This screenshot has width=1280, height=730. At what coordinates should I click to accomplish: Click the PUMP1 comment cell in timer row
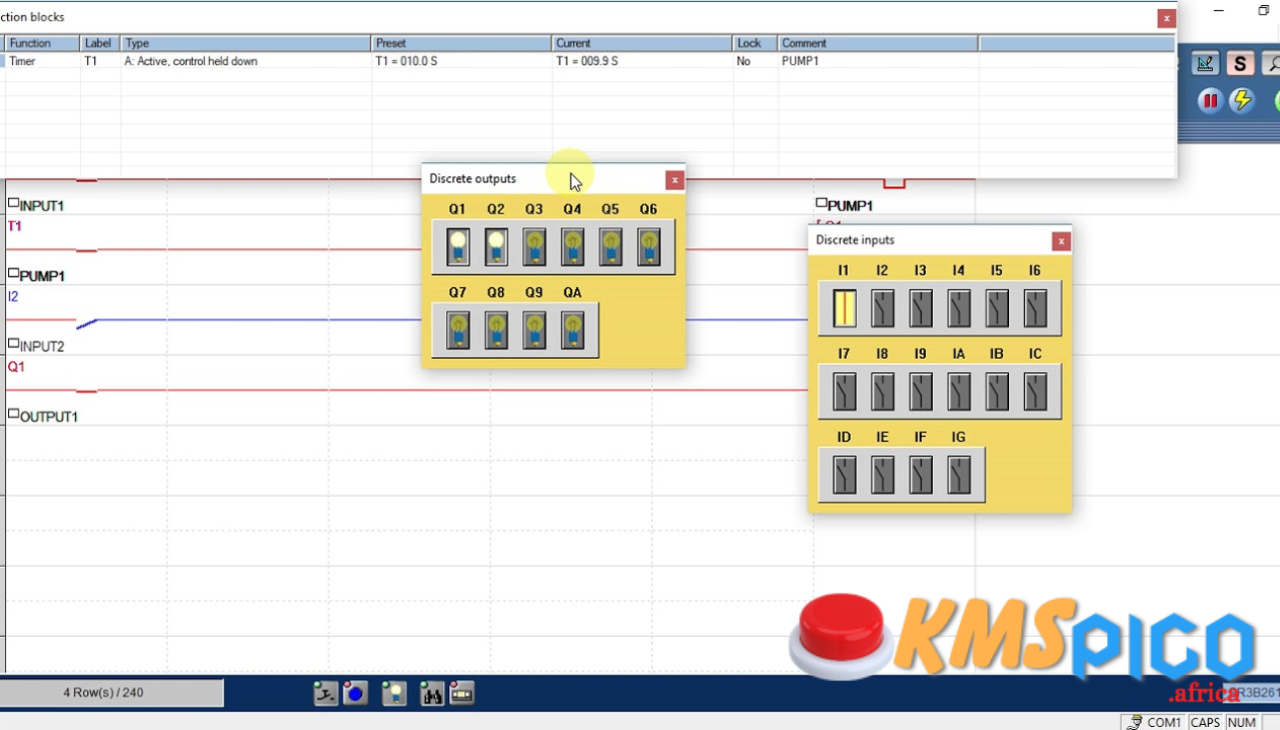pyautogui.click(x=800, y=61)
